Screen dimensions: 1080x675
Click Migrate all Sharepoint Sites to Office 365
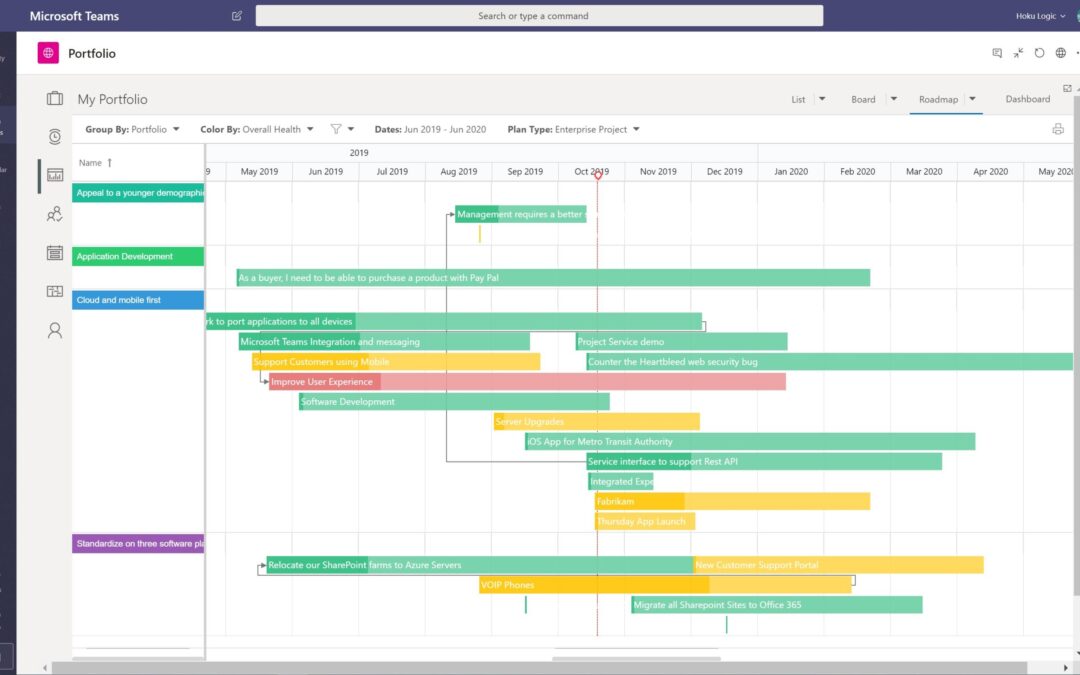coord(777,605)
